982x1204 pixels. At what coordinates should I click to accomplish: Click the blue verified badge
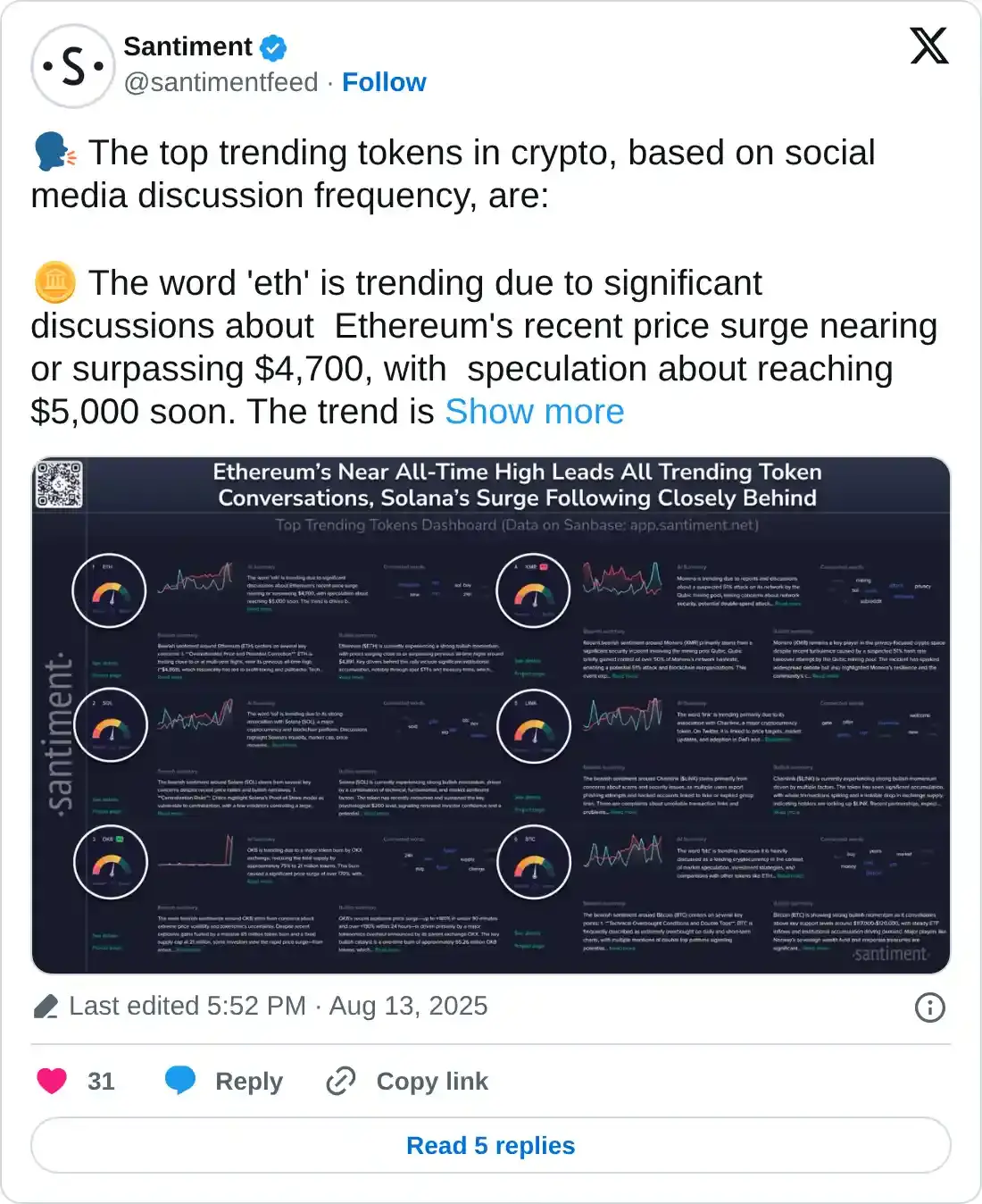coord(273,47)
